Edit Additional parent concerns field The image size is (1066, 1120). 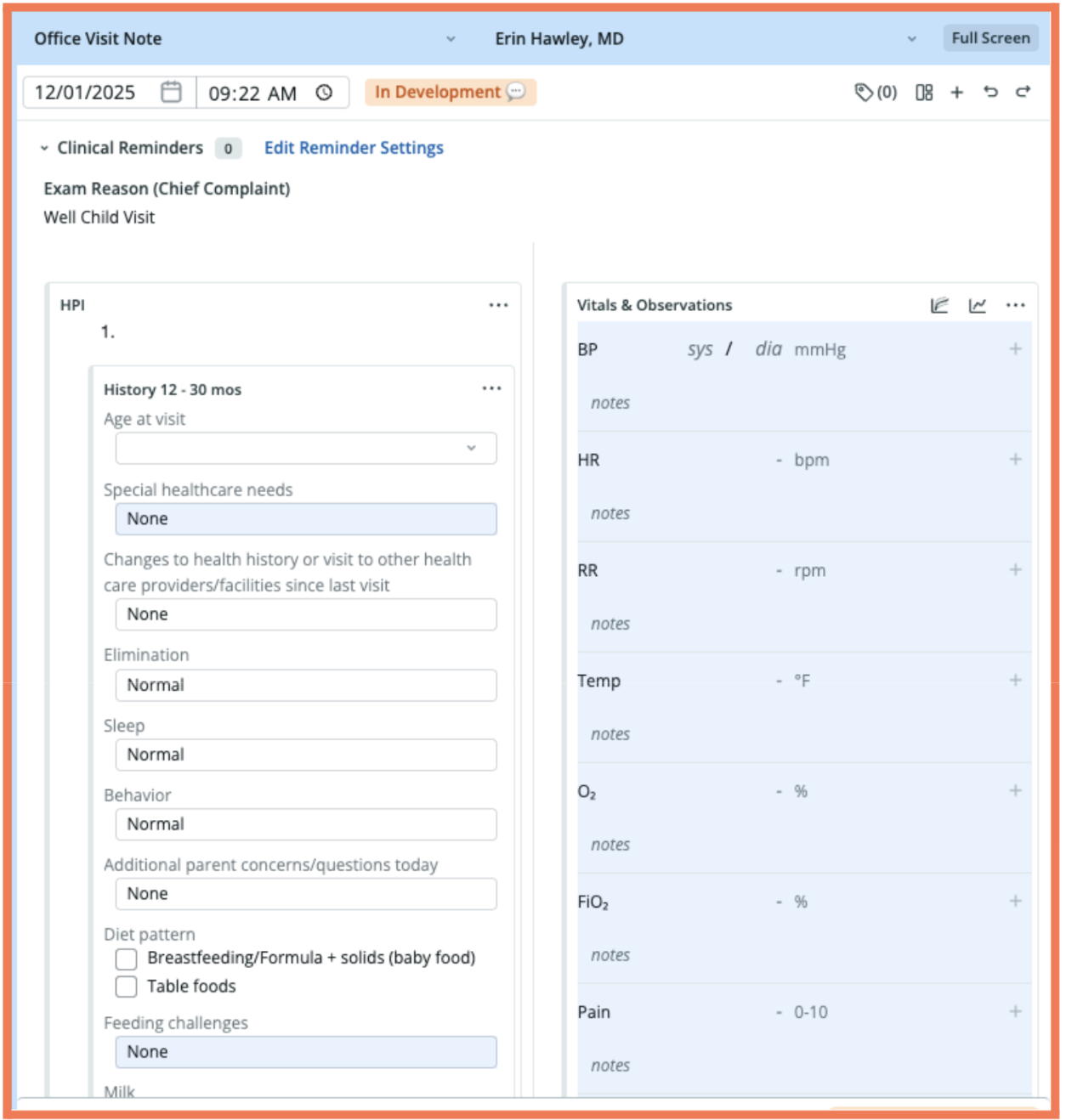click(x=306, y=894)
